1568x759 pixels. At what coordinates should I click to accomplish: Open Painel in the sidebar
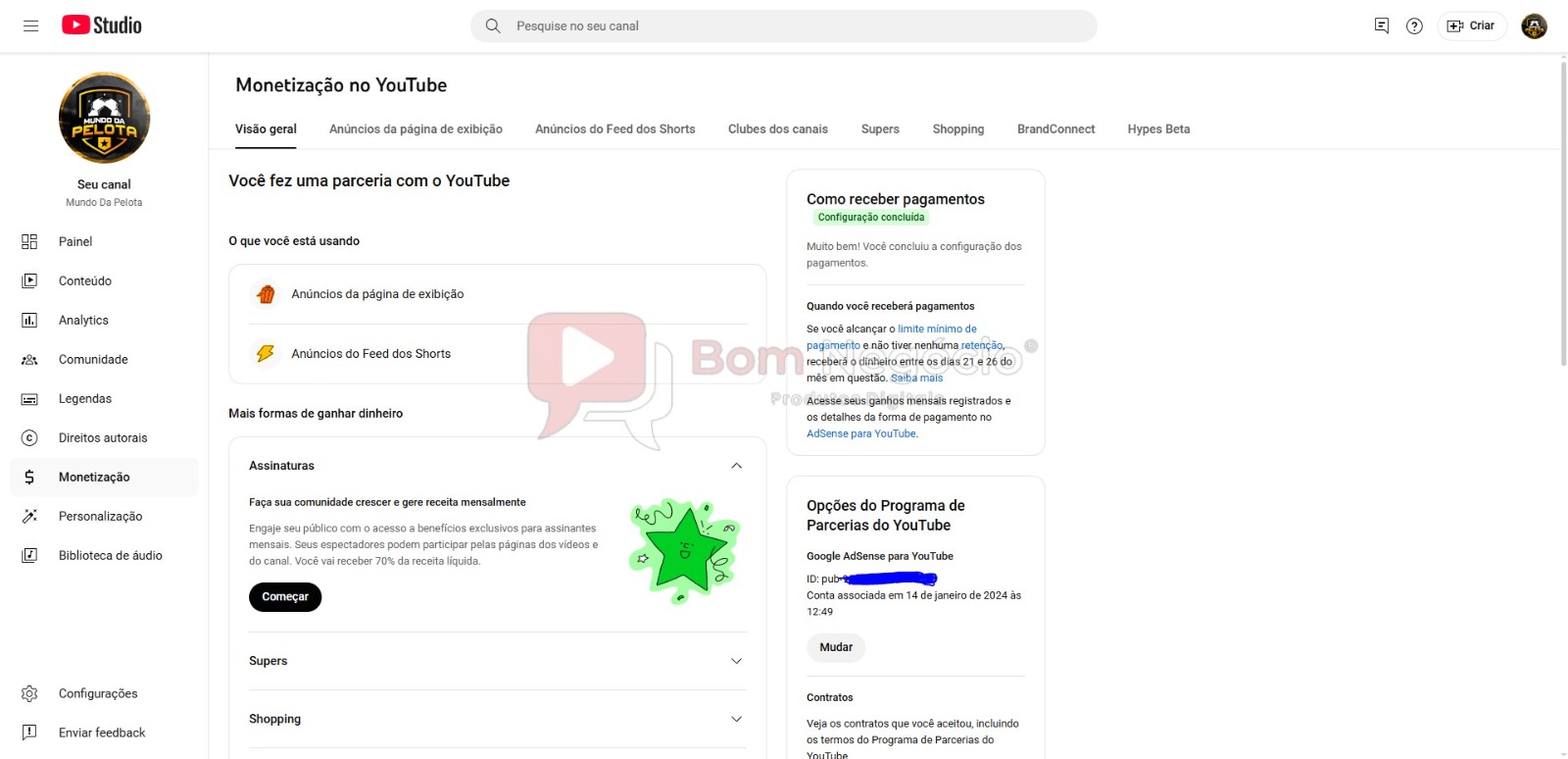point(104,241)
